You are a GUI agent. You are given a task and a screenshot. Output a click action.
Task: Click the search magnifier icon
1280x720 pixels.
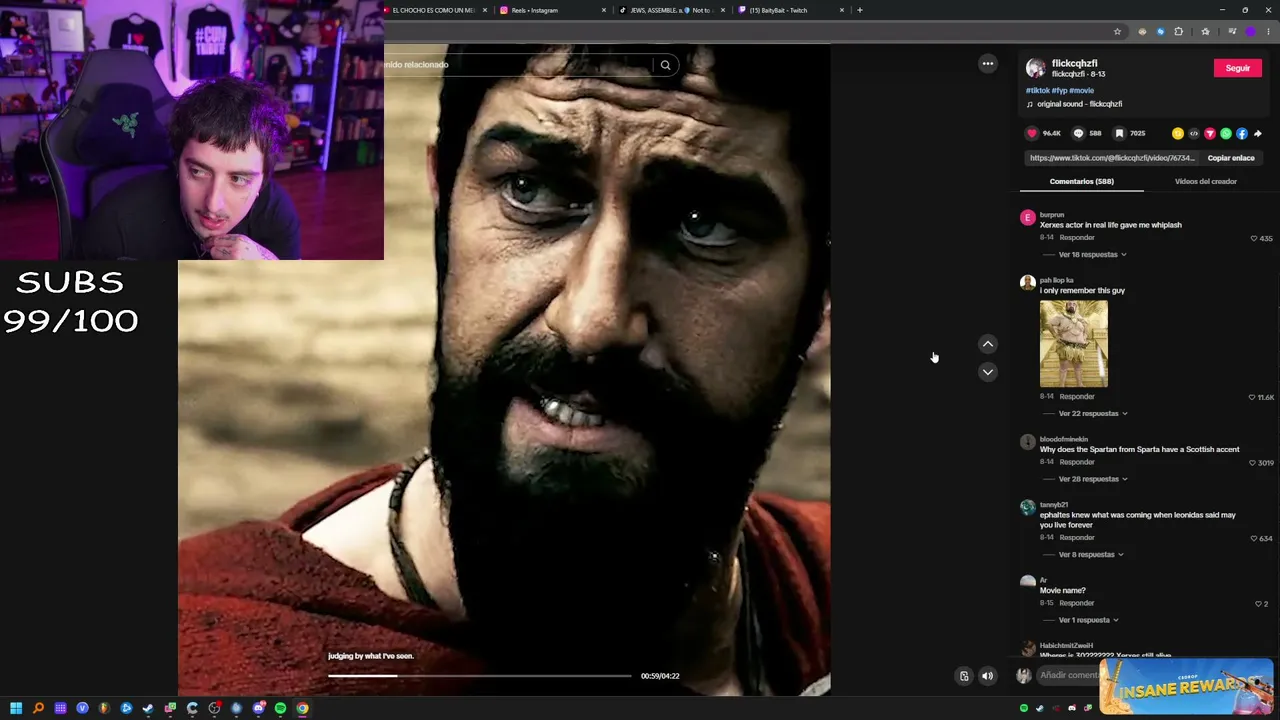tap(665, 65)
